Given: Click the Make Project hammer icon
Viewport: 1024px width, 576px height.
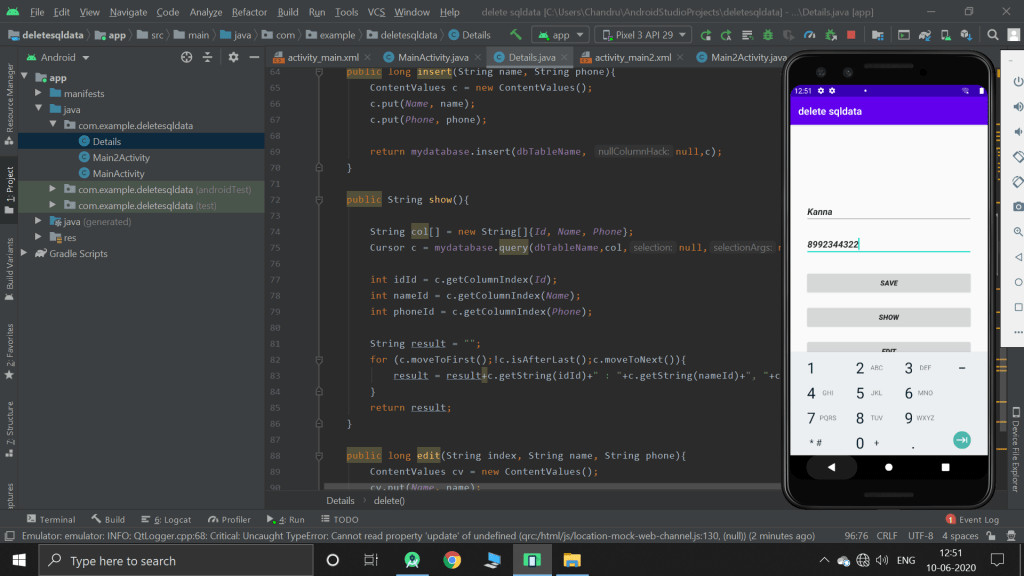Looking at the screenshot, I should [517, 35].
